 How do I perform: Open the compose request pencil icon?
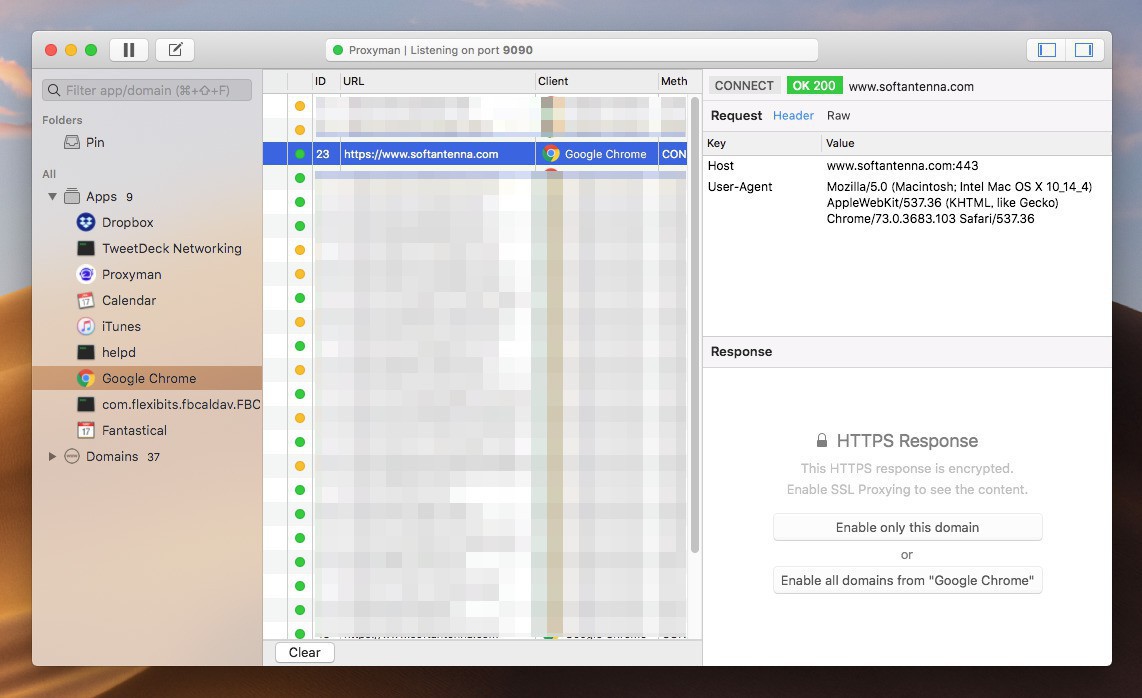(x=175, y=50)
